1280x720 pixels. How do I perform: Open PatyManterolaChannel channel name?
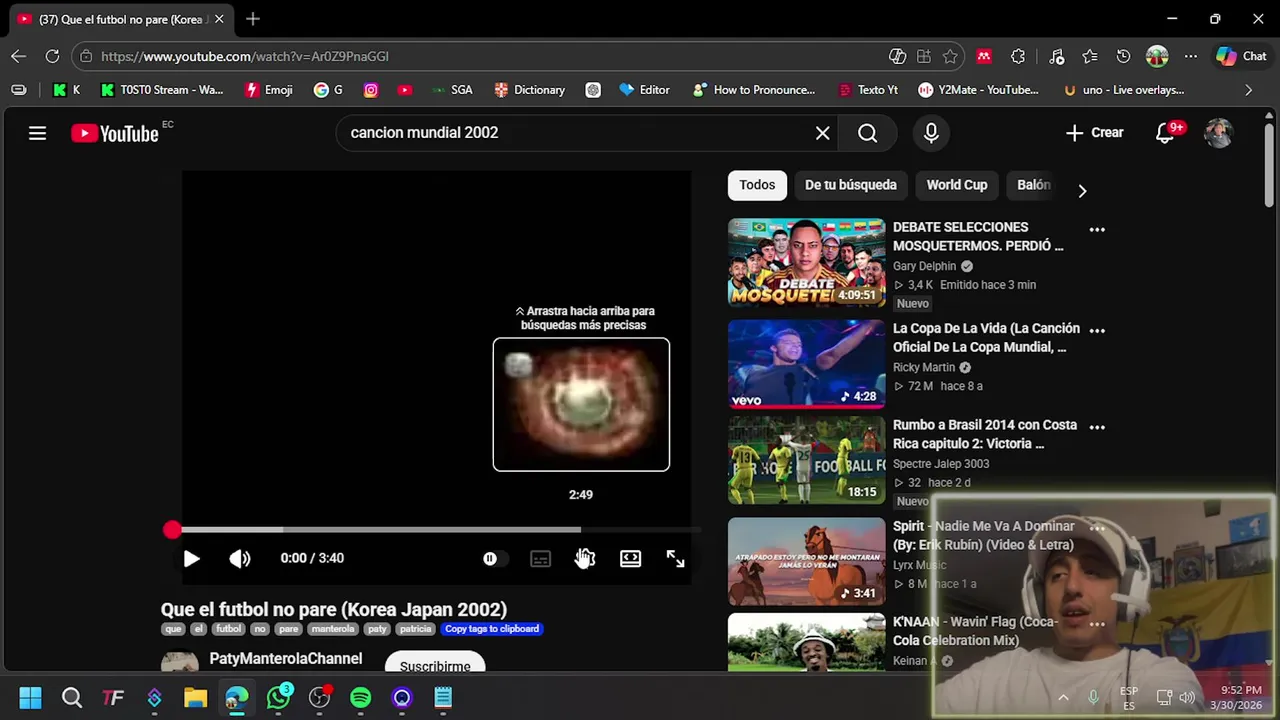(286, 659)
